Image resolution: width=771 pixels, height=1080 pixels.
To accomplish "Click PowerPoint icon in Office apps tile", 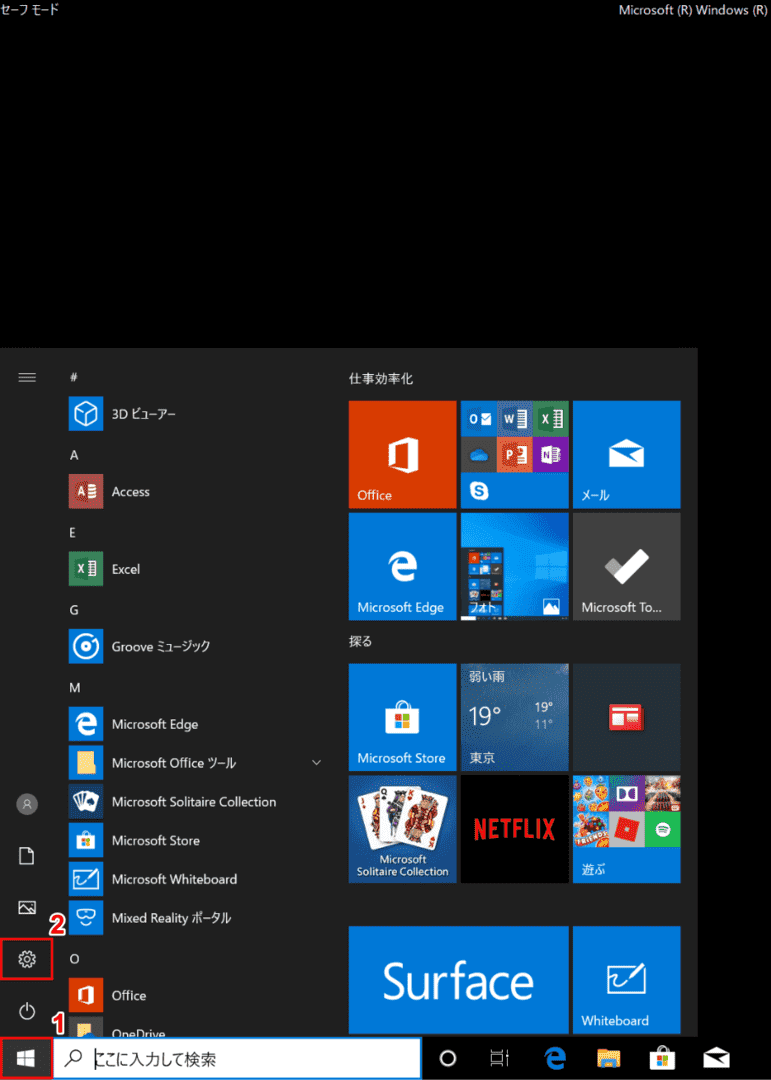I will 515,455.
